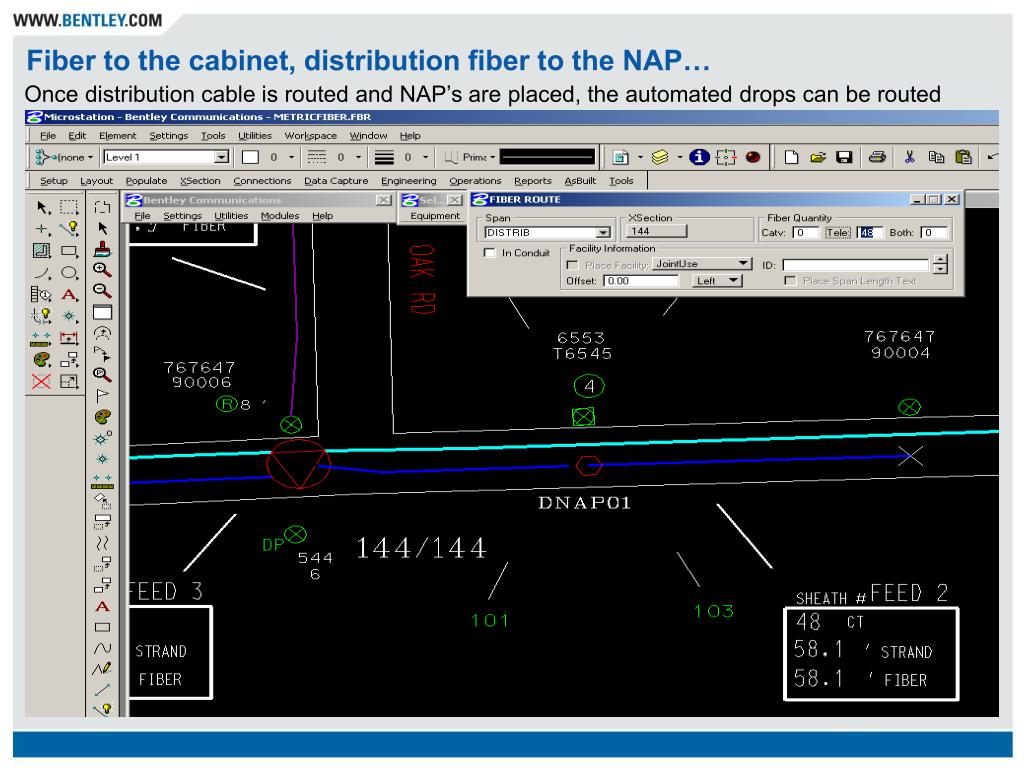
Task: Open the Change Attributes palette tool
Action: (41, 359)
